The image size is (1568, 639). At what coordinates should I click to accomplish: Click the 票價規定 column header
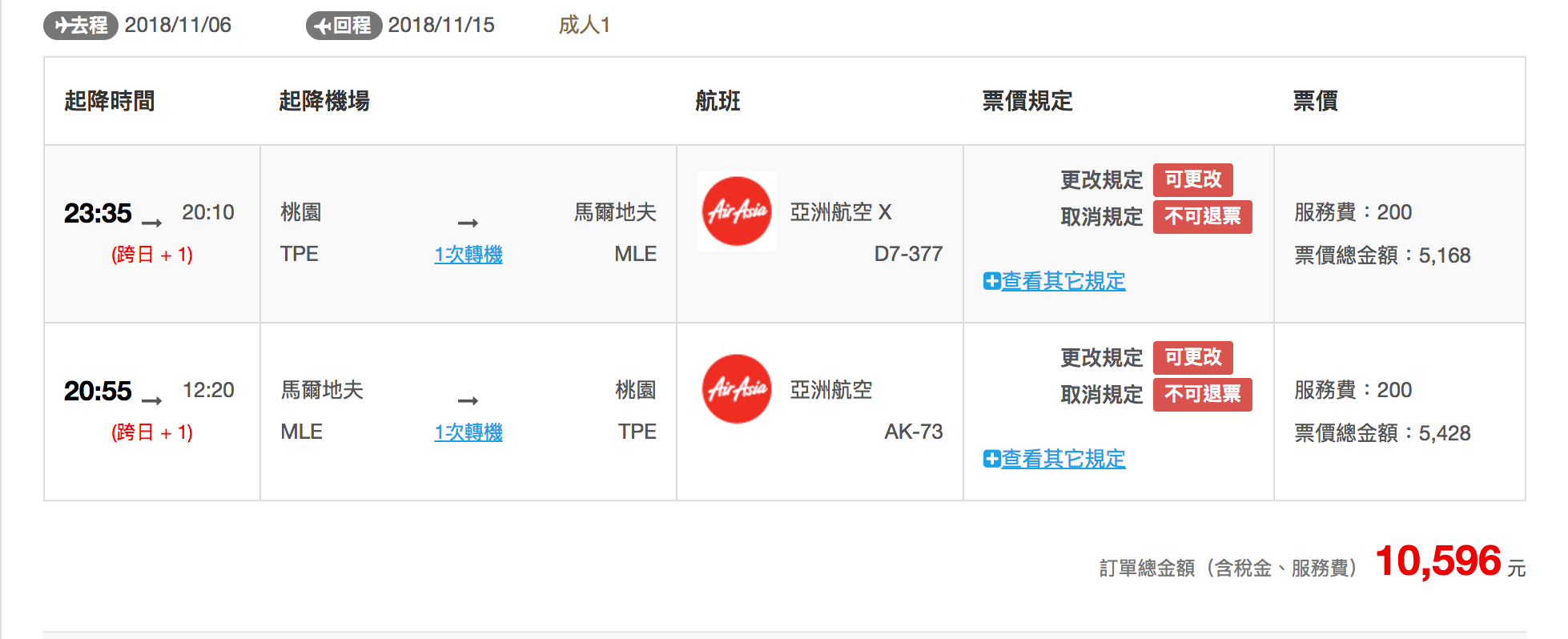pos(1027,102)
